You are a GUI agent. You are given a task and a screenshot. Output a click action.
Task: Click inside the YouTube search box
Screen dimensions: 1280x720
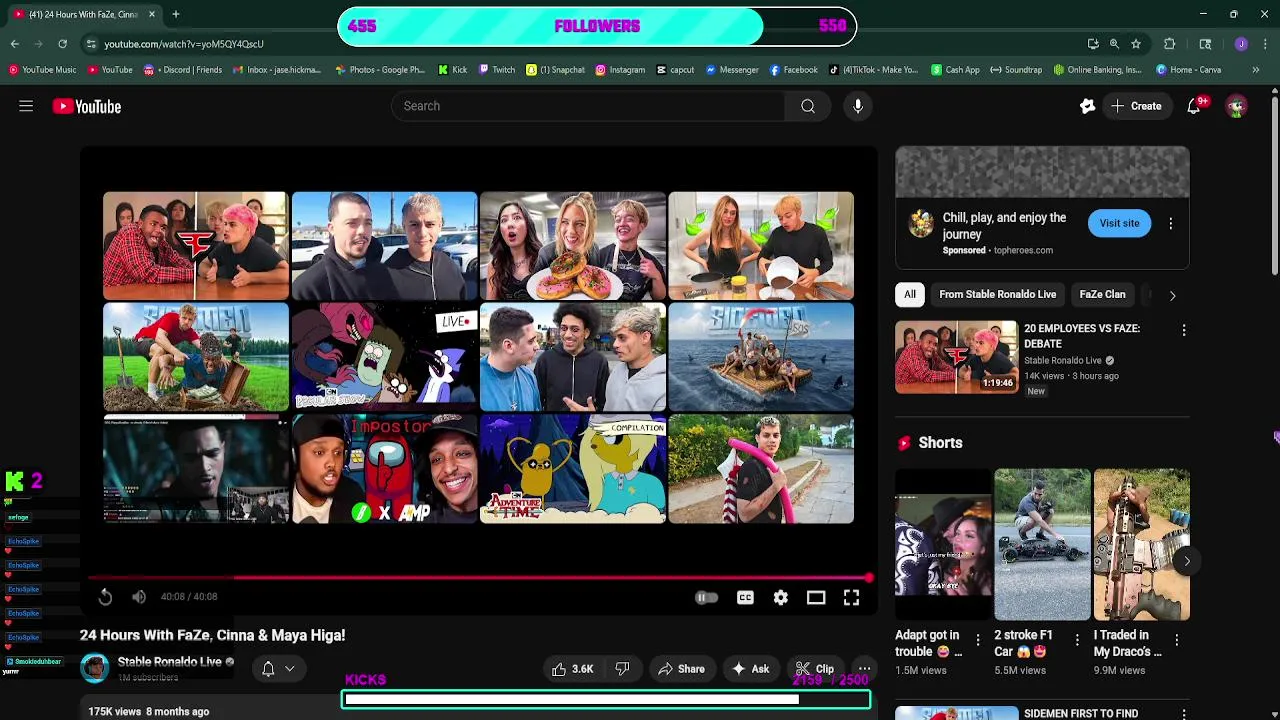(588, 106)
